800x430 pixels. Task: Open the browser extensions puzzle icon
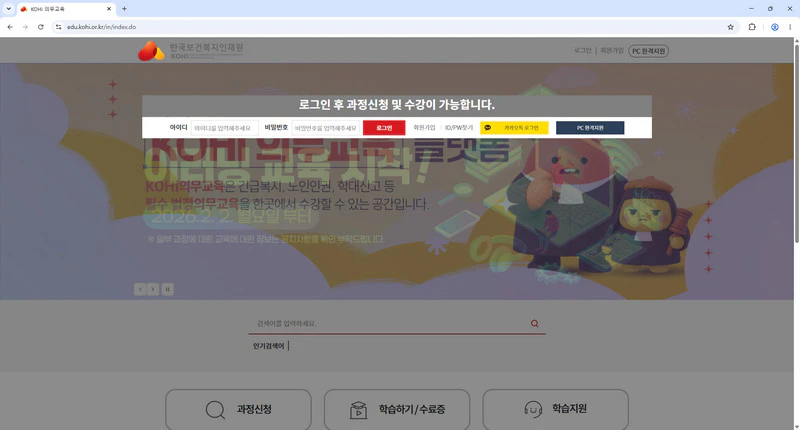(752, 27)
